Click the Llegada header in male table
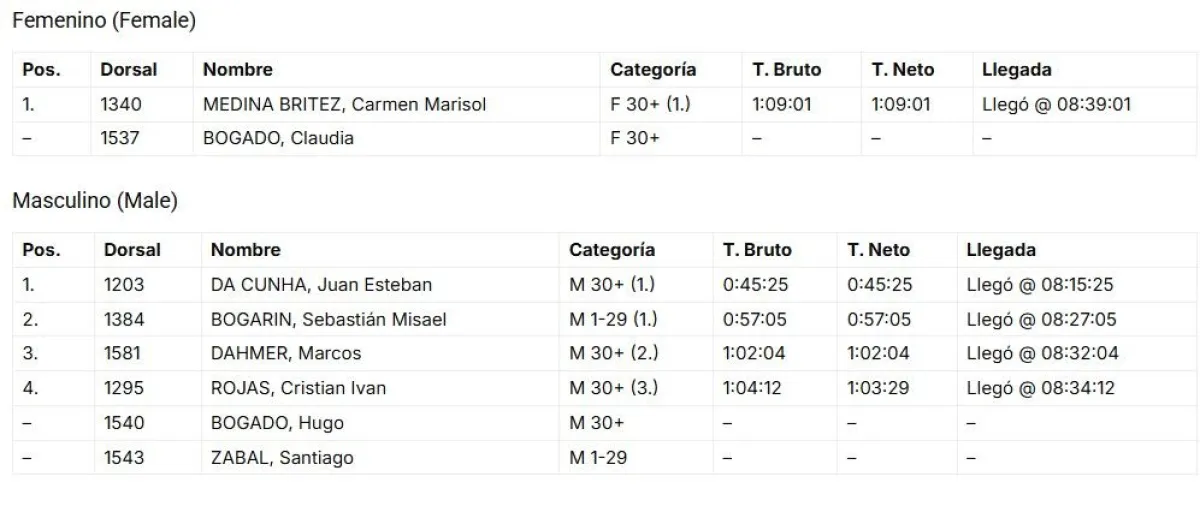The height and width of the screenshot is (506, 1200). (1001, 250)
